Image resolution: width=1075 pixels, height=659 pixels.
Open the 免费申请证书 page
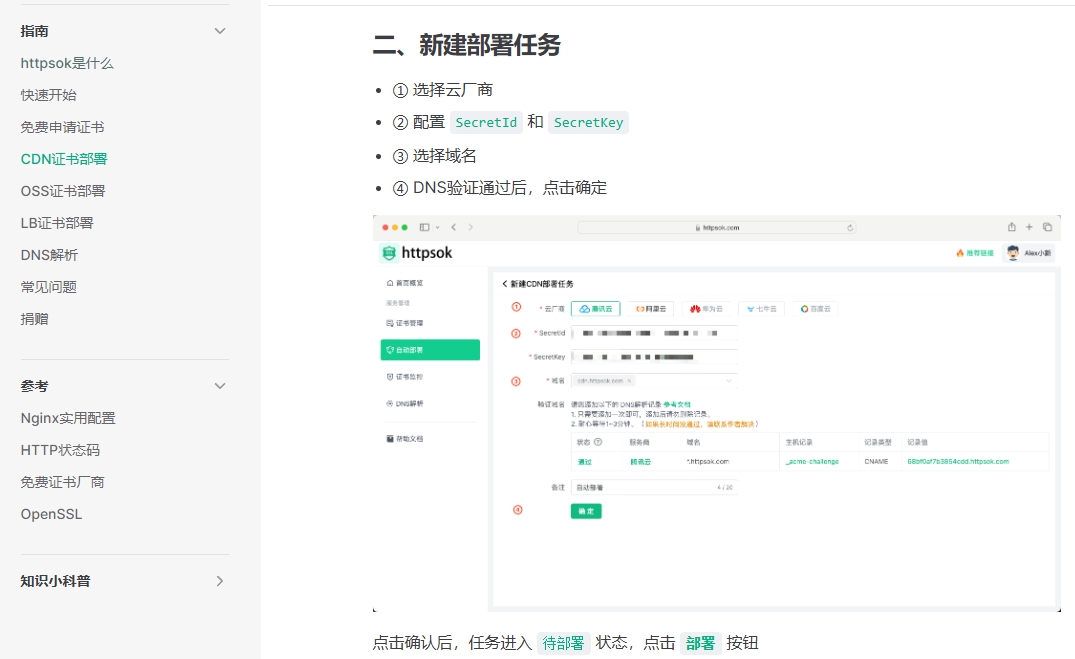point(62,127)
